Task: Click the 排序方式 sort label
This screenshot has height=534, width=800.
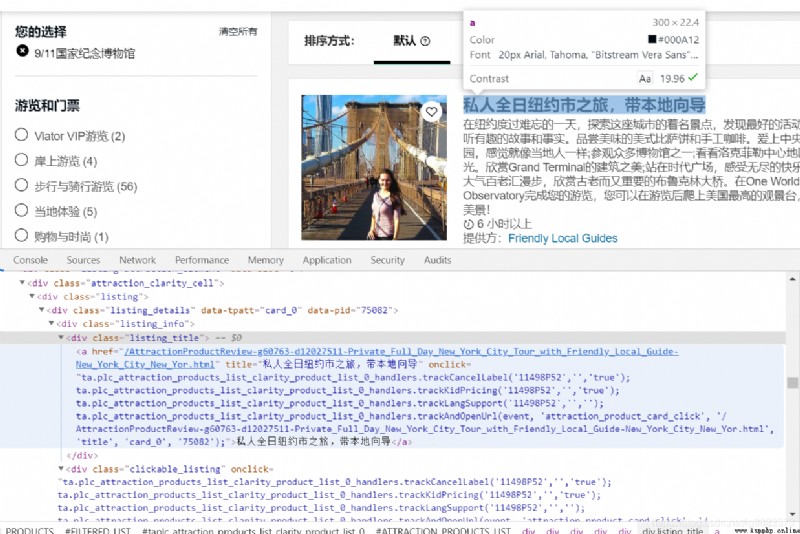Action: [329, 41]
